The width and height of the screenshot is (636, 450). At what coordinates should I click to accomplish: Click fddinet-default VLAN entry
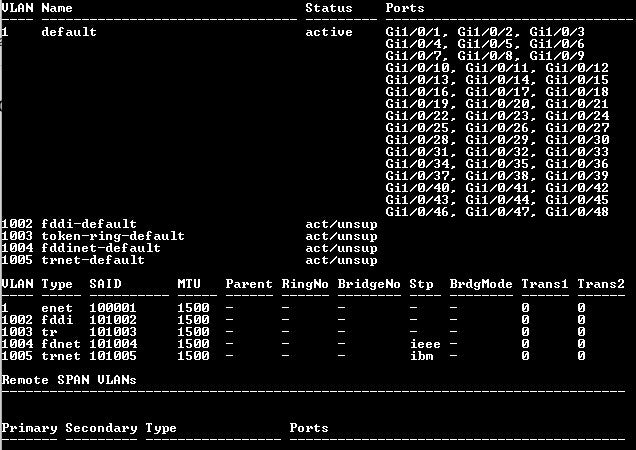101,248
